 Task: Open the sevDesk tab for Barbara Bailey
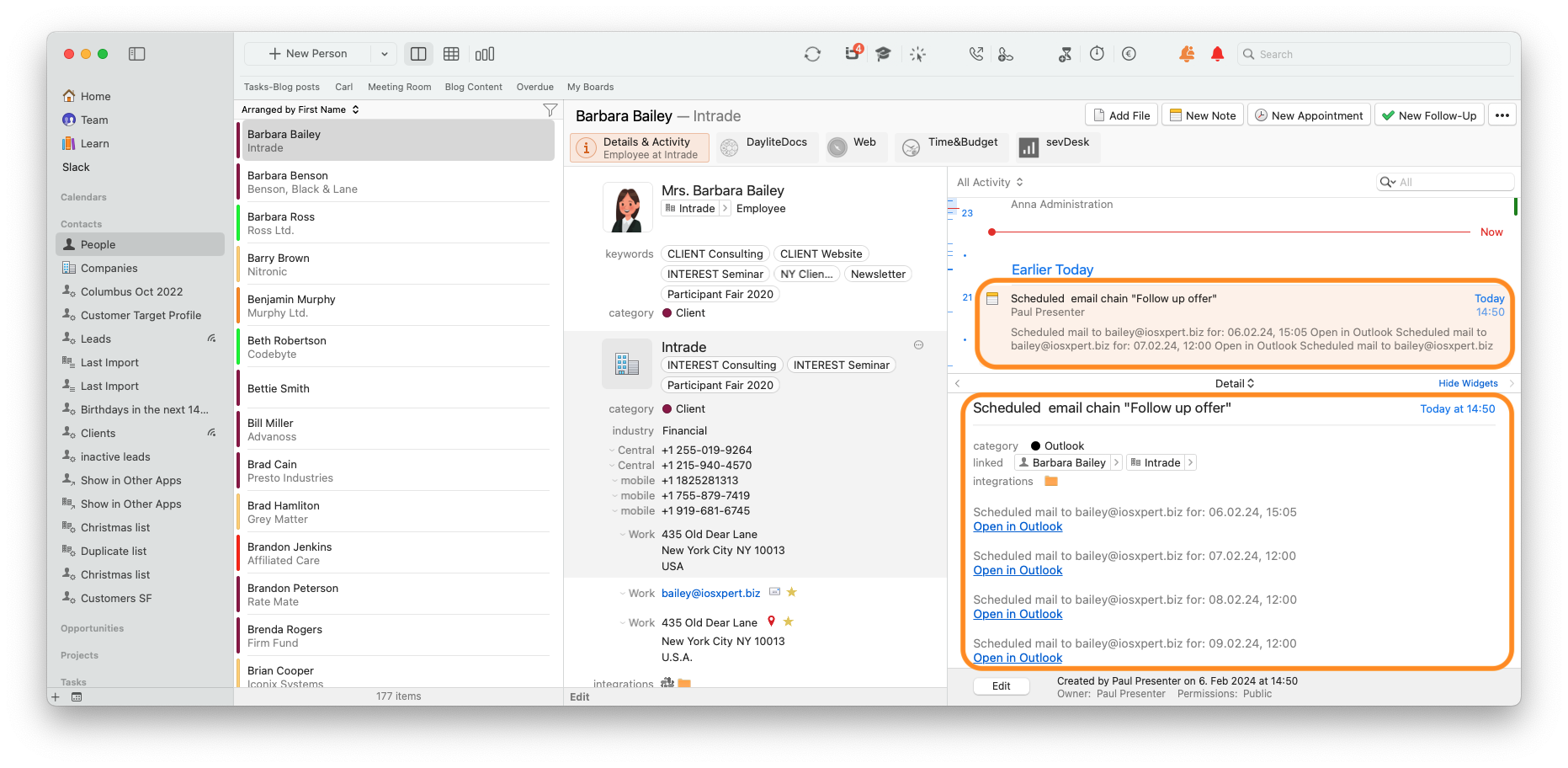[1056, 145]
